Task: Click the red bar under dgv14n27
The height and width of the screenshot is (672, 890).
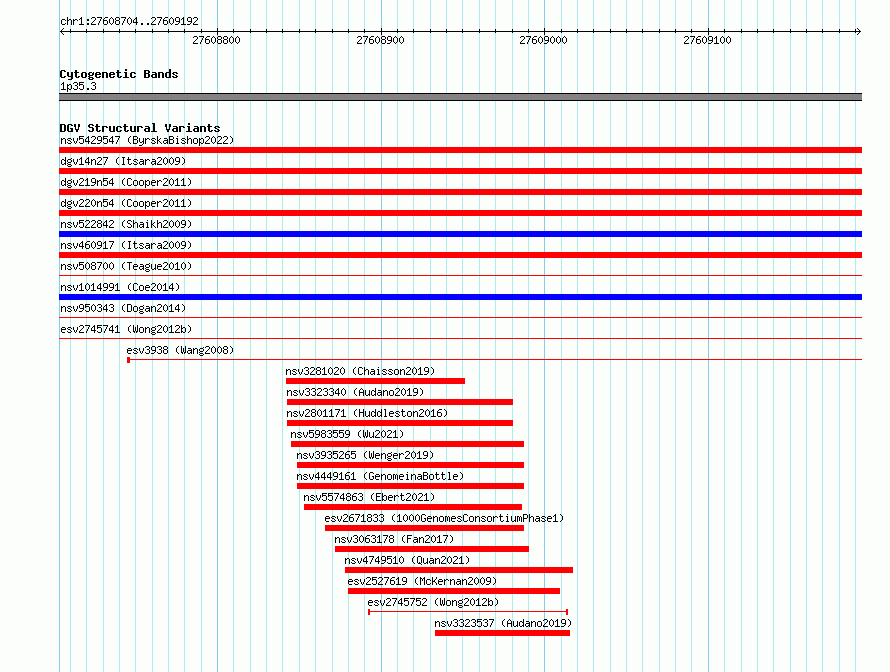Action: [460, 171]
